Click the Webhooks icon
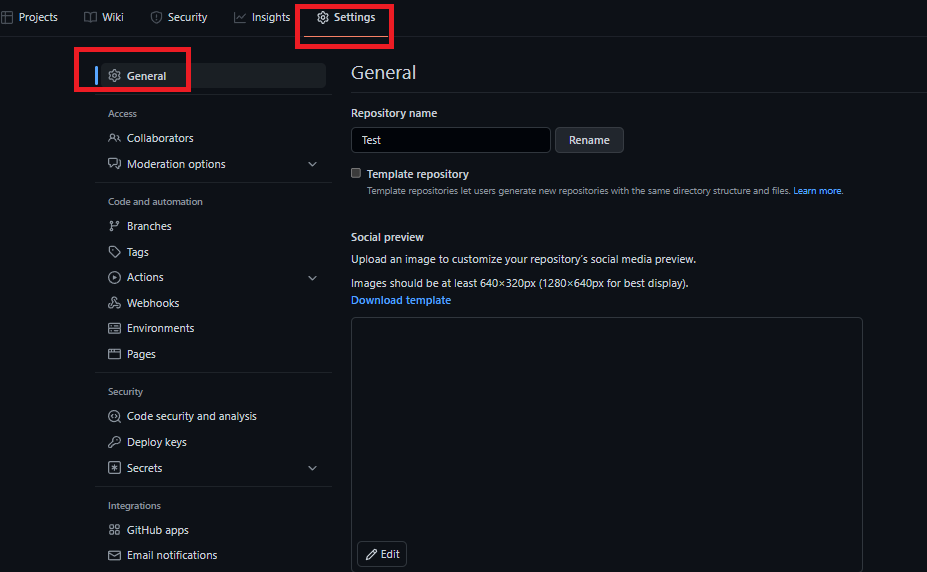Viewport: 927px width, 572px height. [114, 303]
